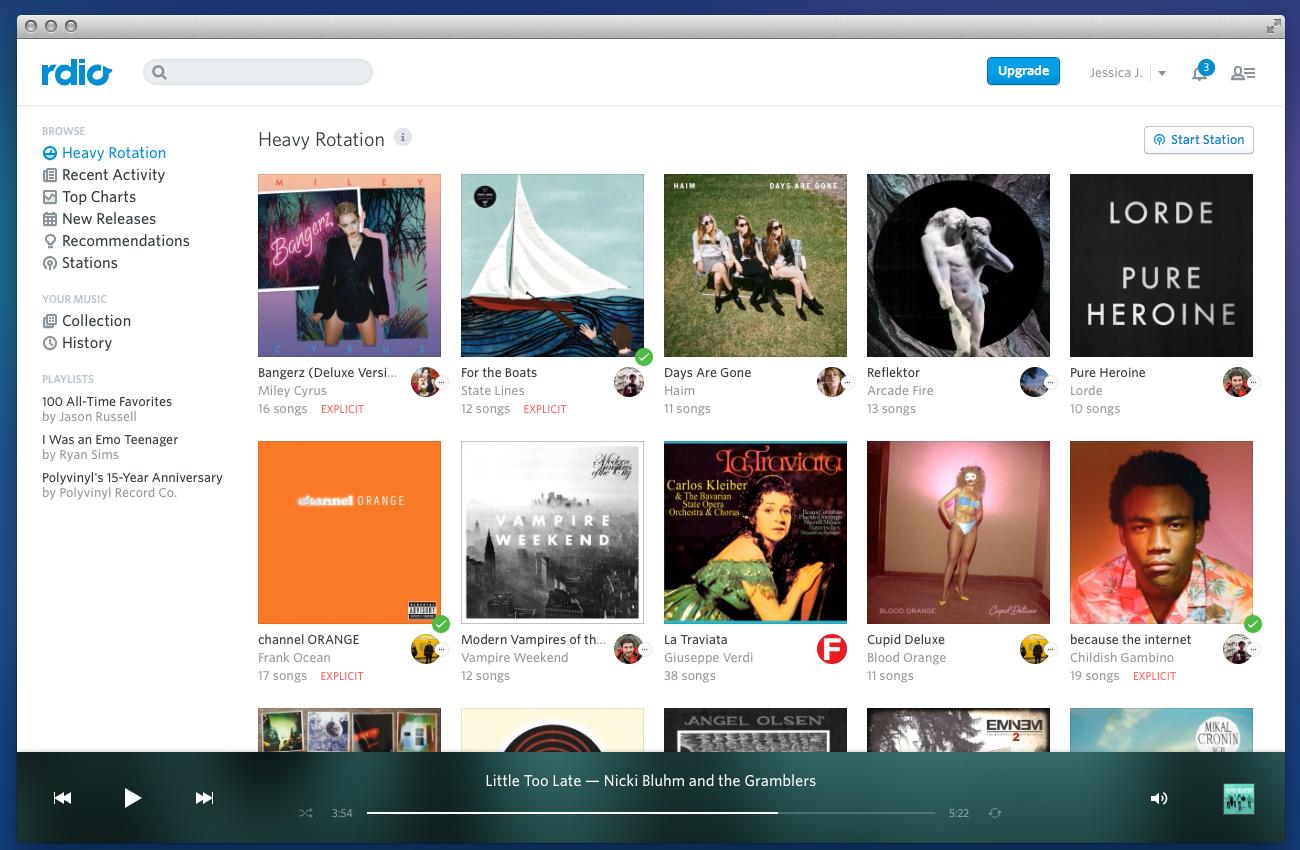This screenshot has width=1300, height=850.
Task: Click user avatar beside Pure Heroine
Action: (x=1238, y=382)
